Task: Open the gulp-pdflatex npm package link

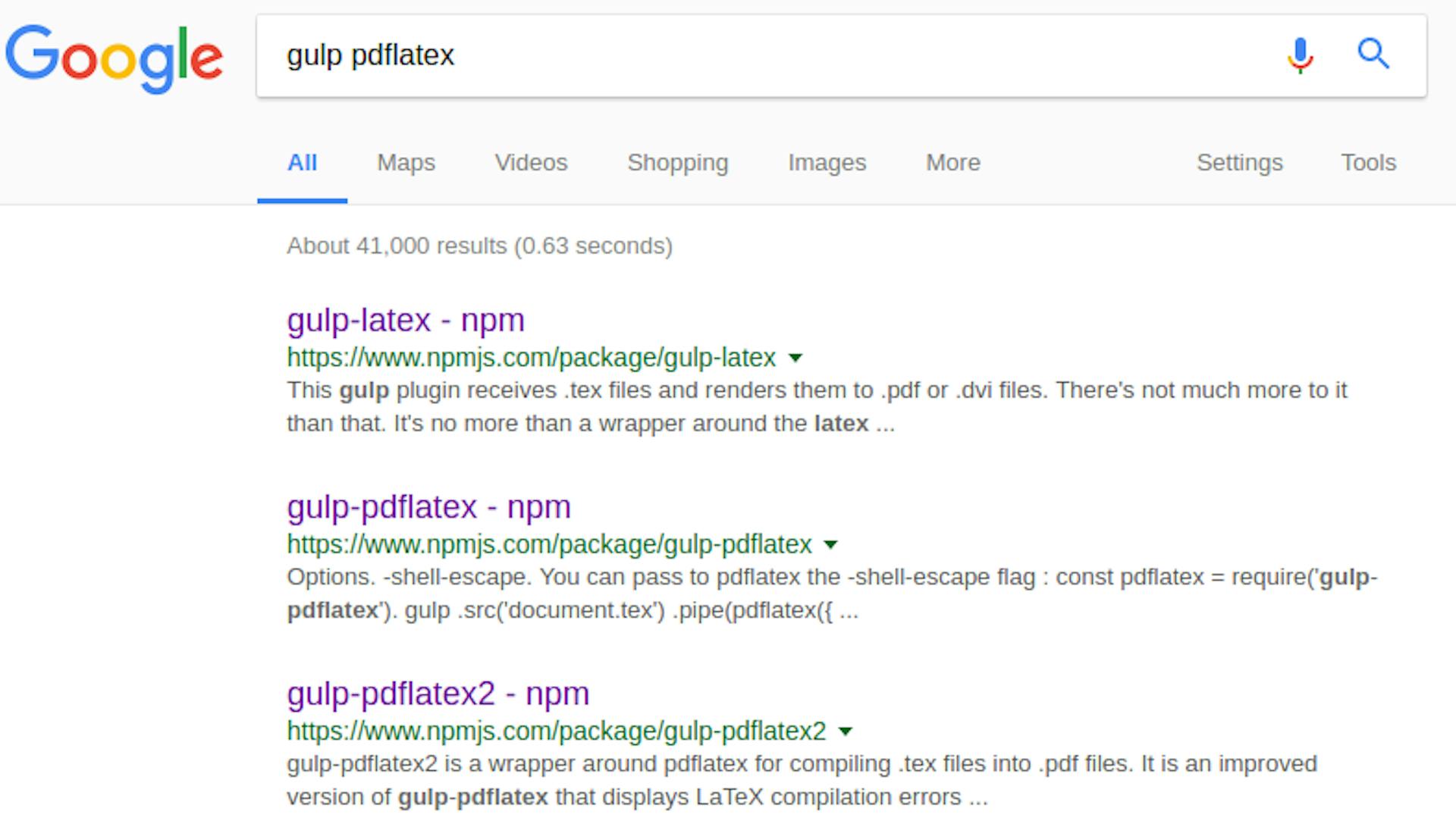Action: pyautogui.click(x=428, y=506)
